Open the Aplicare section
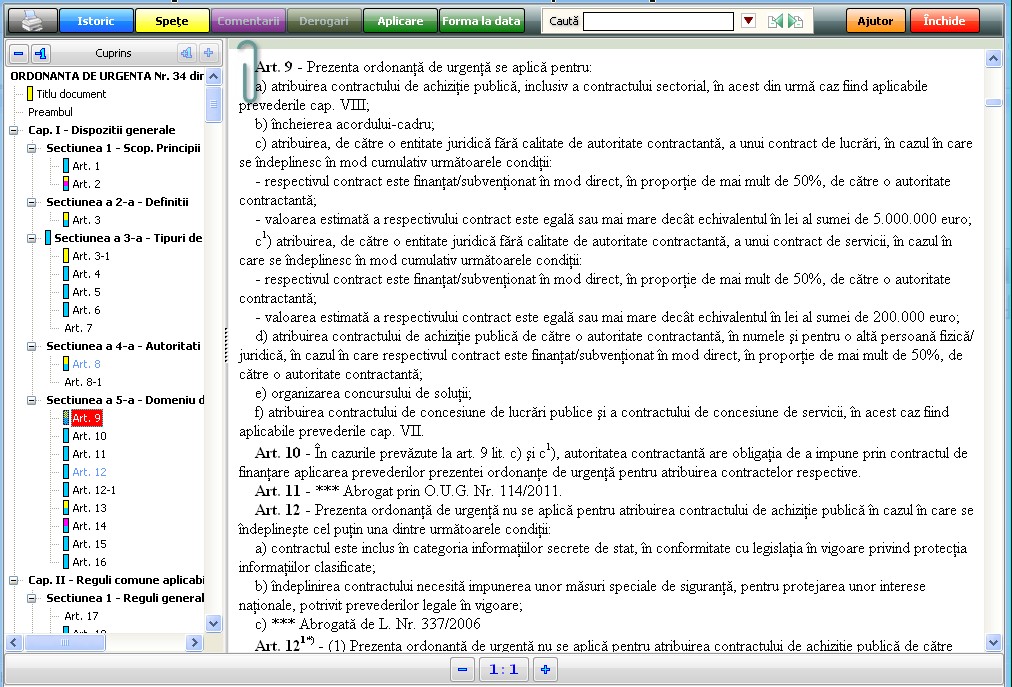The width and height of the screenshot is (1012, 687). (400, 21)
